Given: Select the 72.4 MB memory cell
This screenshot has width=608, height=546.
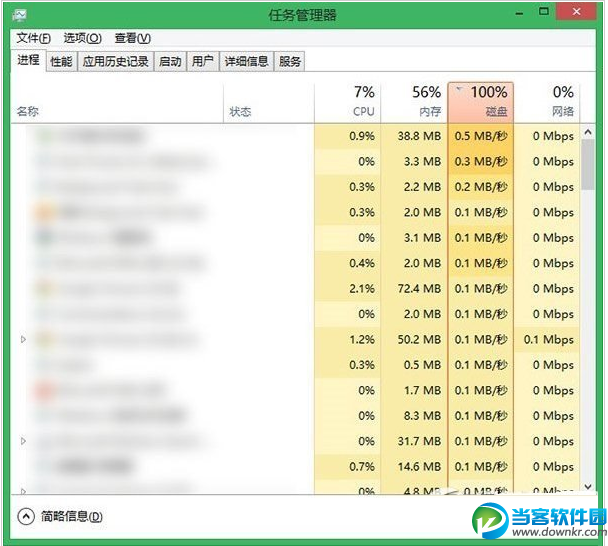Looking at the screenshot, I should click(x=414, y=289).
